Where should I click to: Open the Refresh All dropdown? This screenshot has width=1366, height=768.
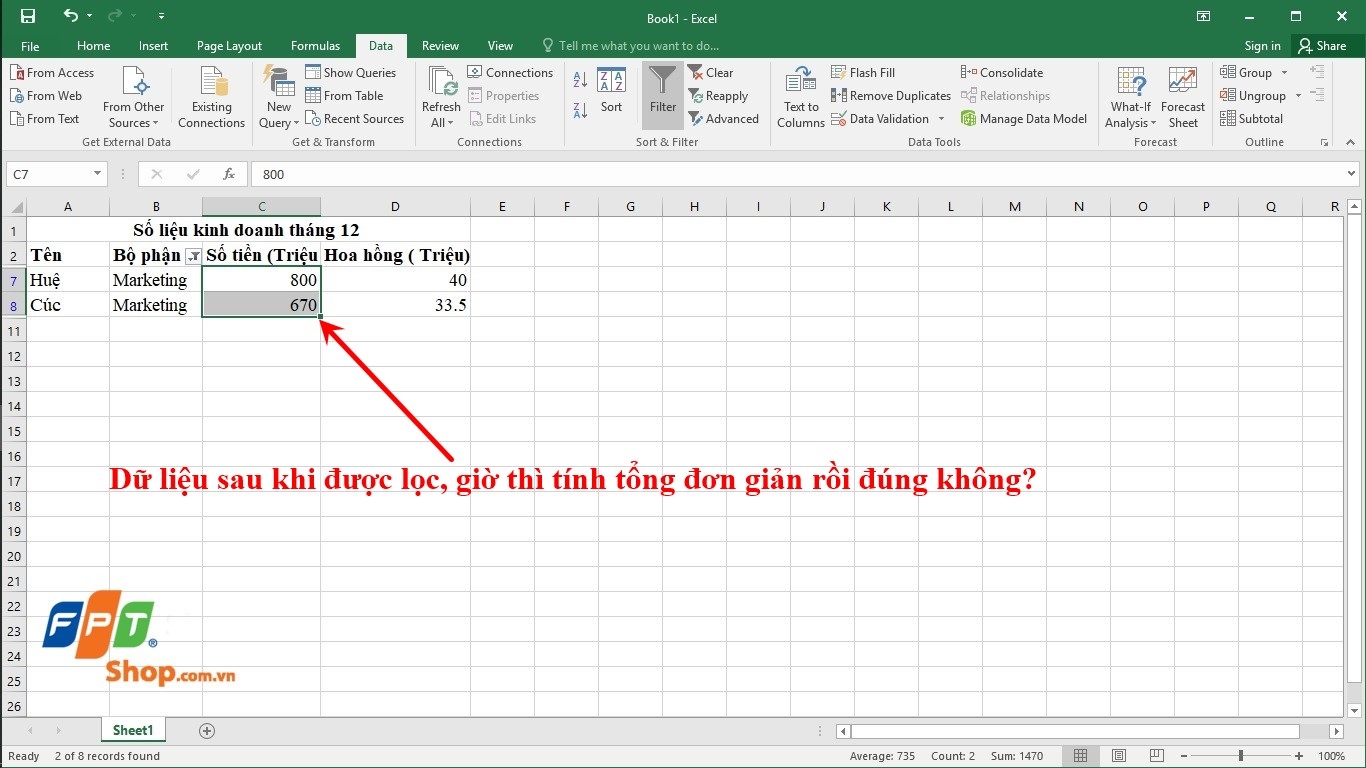[x=441, y=97]
